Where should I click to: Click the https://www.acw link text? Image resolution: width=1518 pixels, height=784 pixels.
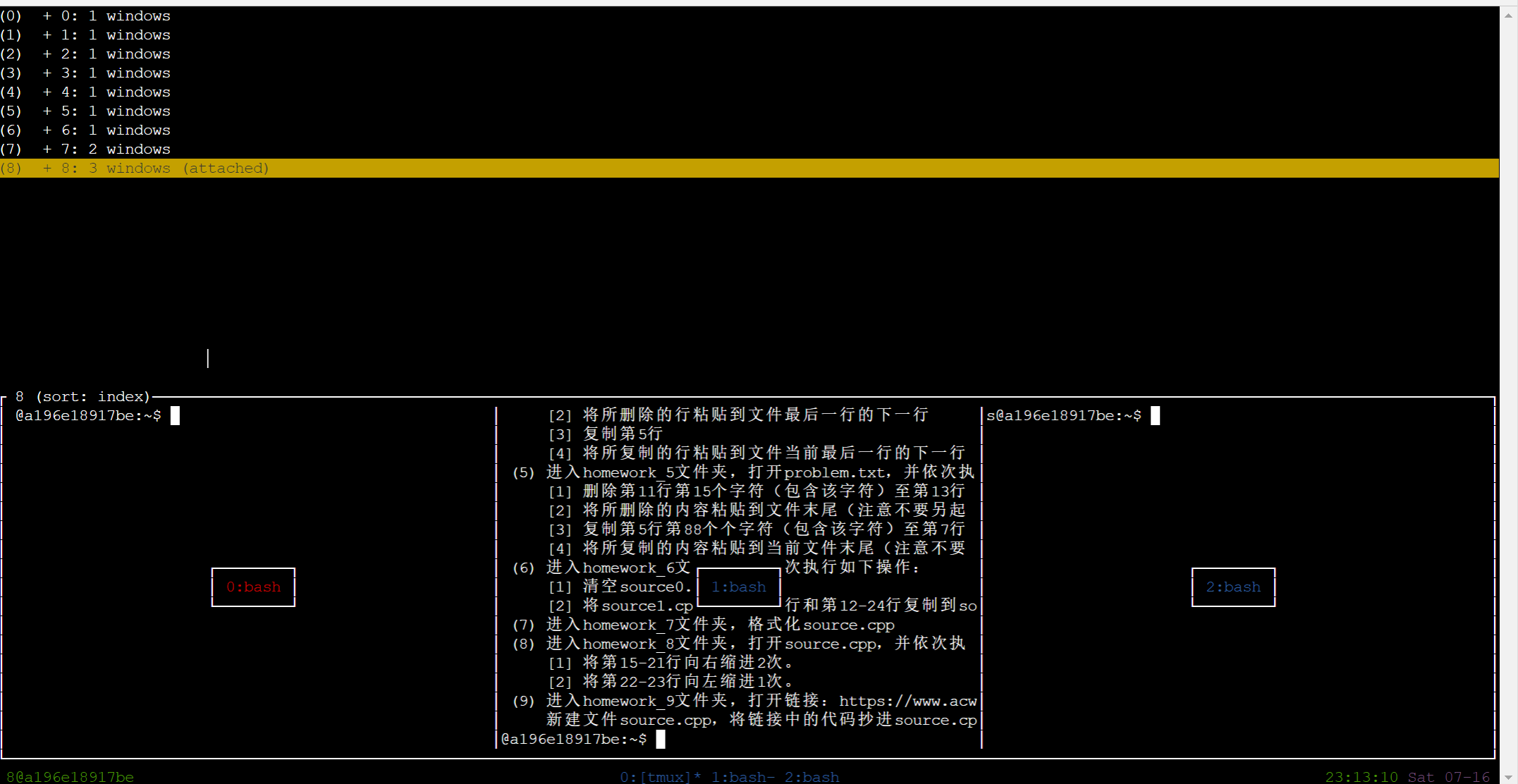click(908, 701)
